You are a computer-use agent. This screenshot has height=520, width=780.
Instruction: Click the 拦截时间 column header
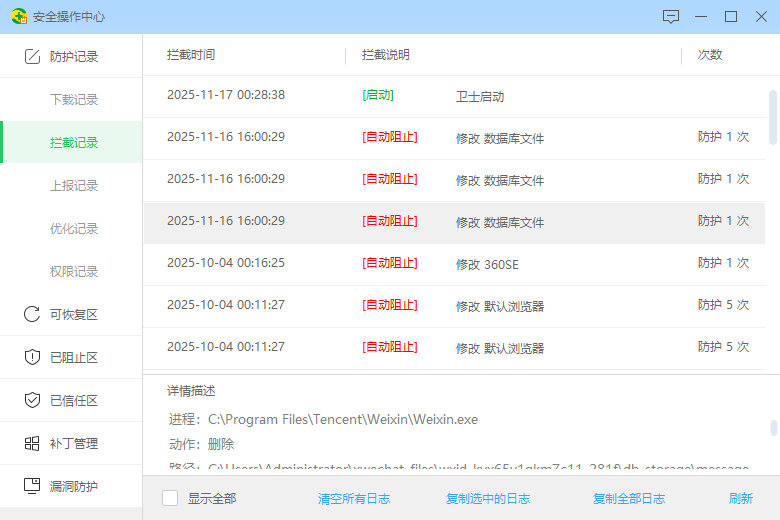[191, 55]
